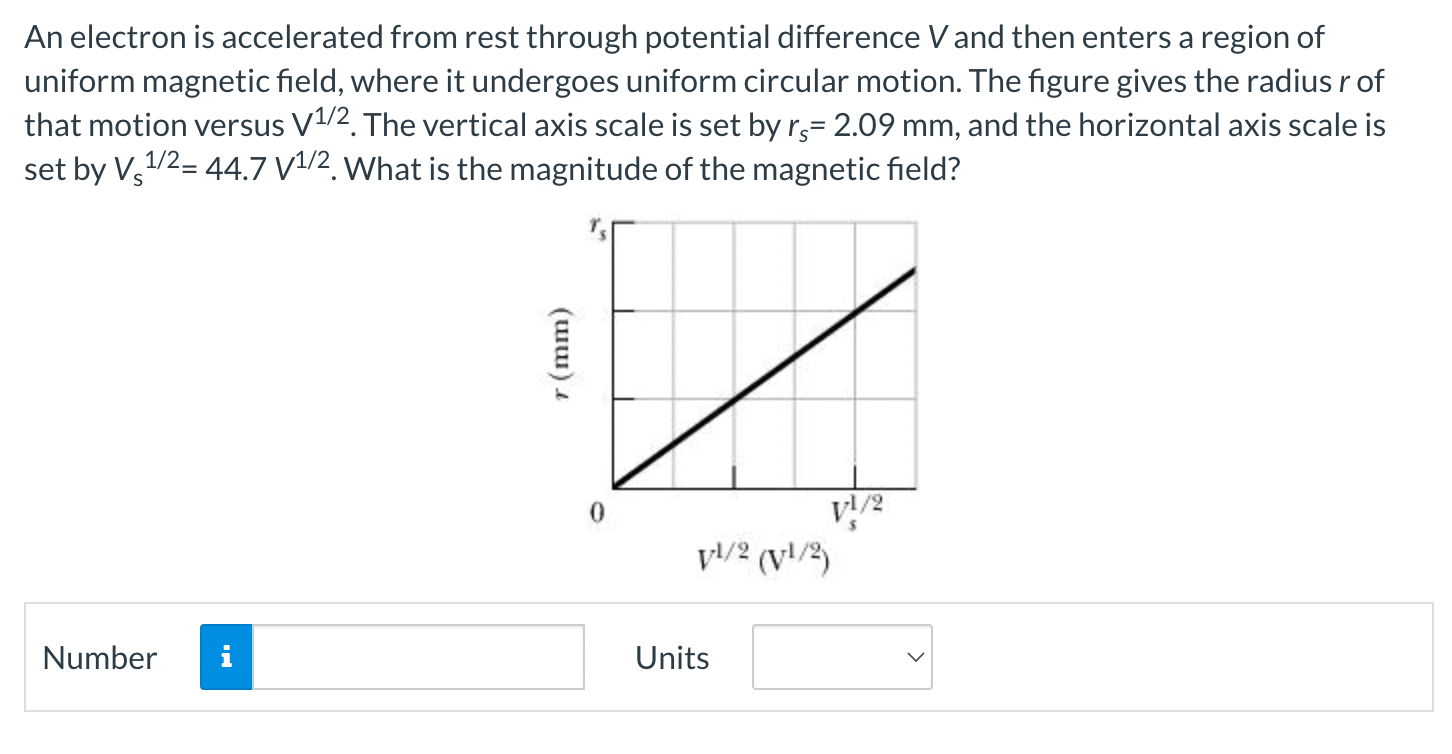Select the Number entry box to type an answer
This screenshot has height=754, width=1452.
coord(420,657)
